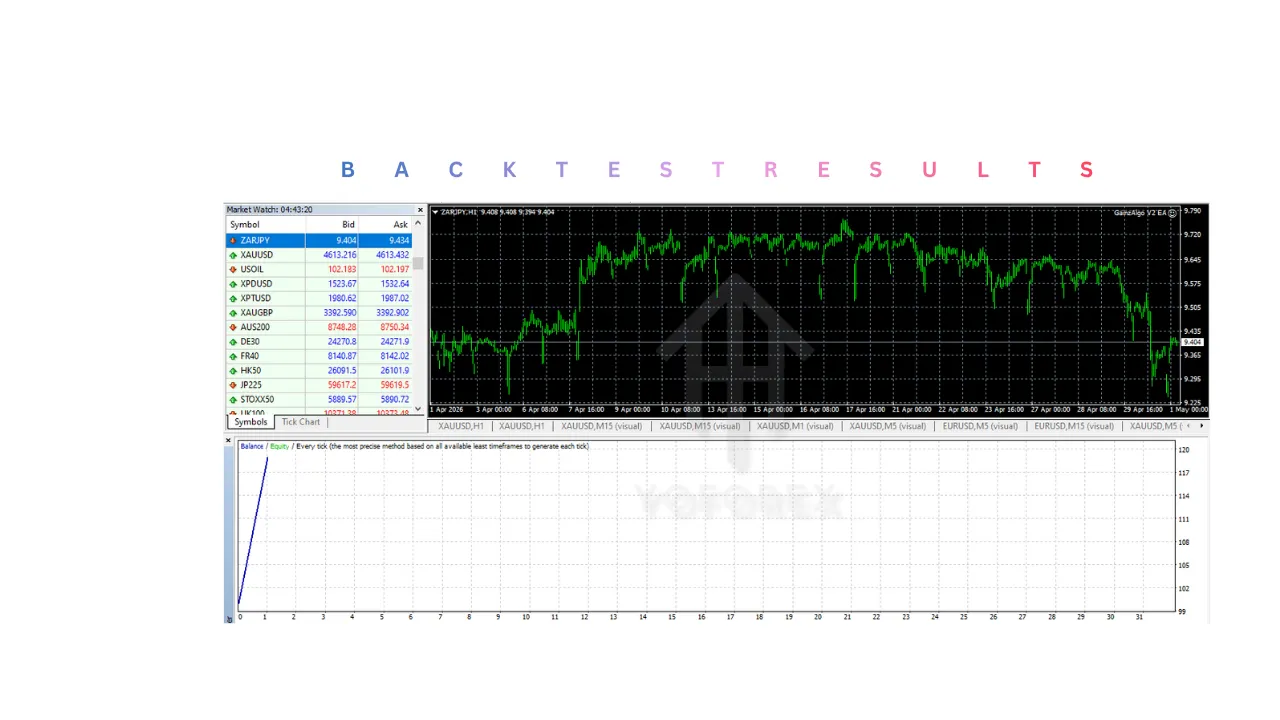
Task: Click XPTUSD ask value 1987.02
Action: point(395,299)
